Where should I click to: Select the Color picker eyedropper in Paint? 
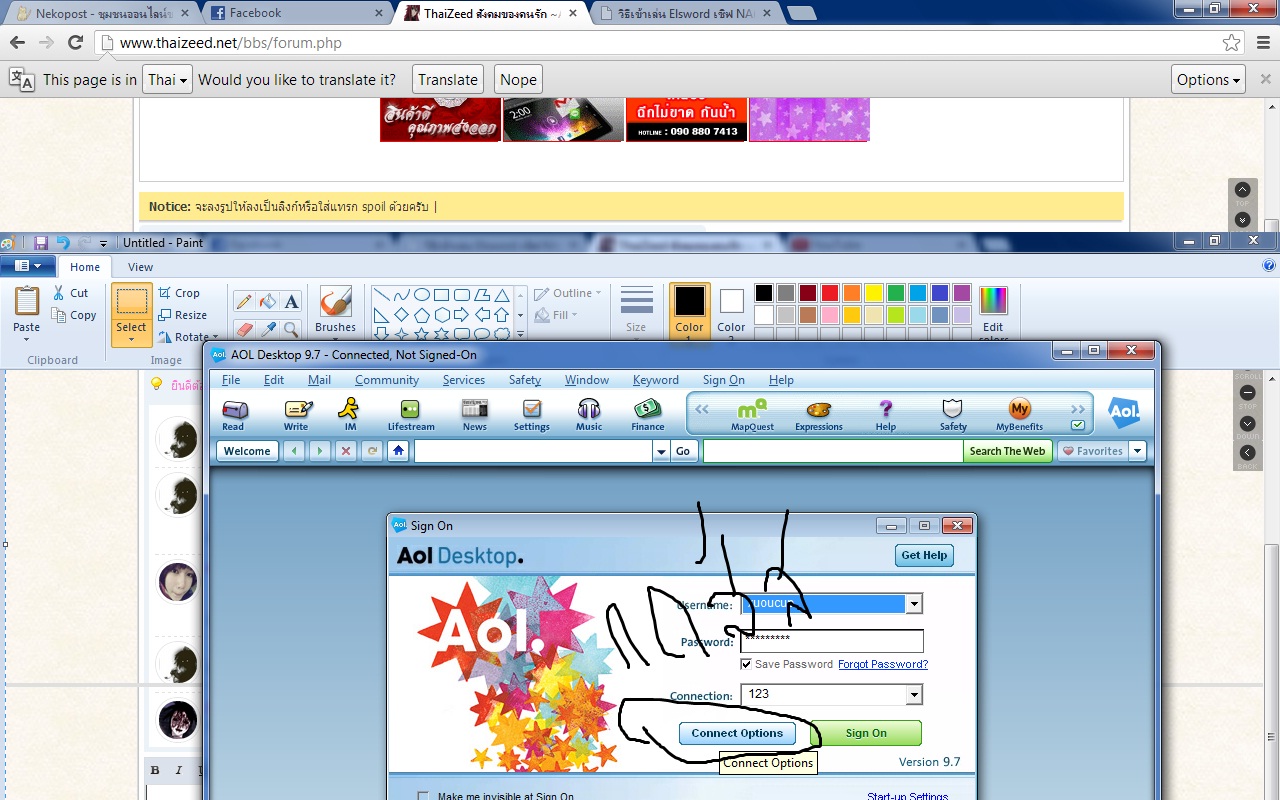pos(268,328)
